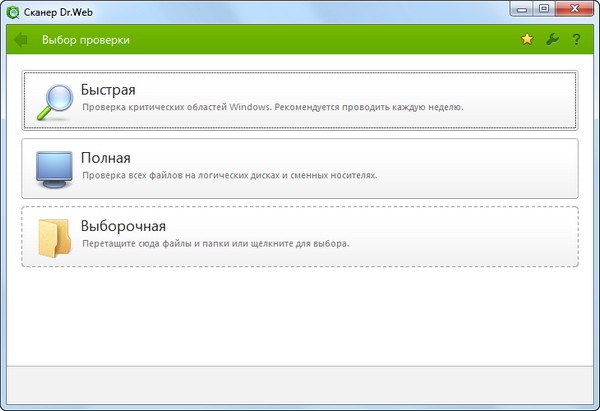Open settings via the wrench icon
Screen dimensions: 600x411
551,40
